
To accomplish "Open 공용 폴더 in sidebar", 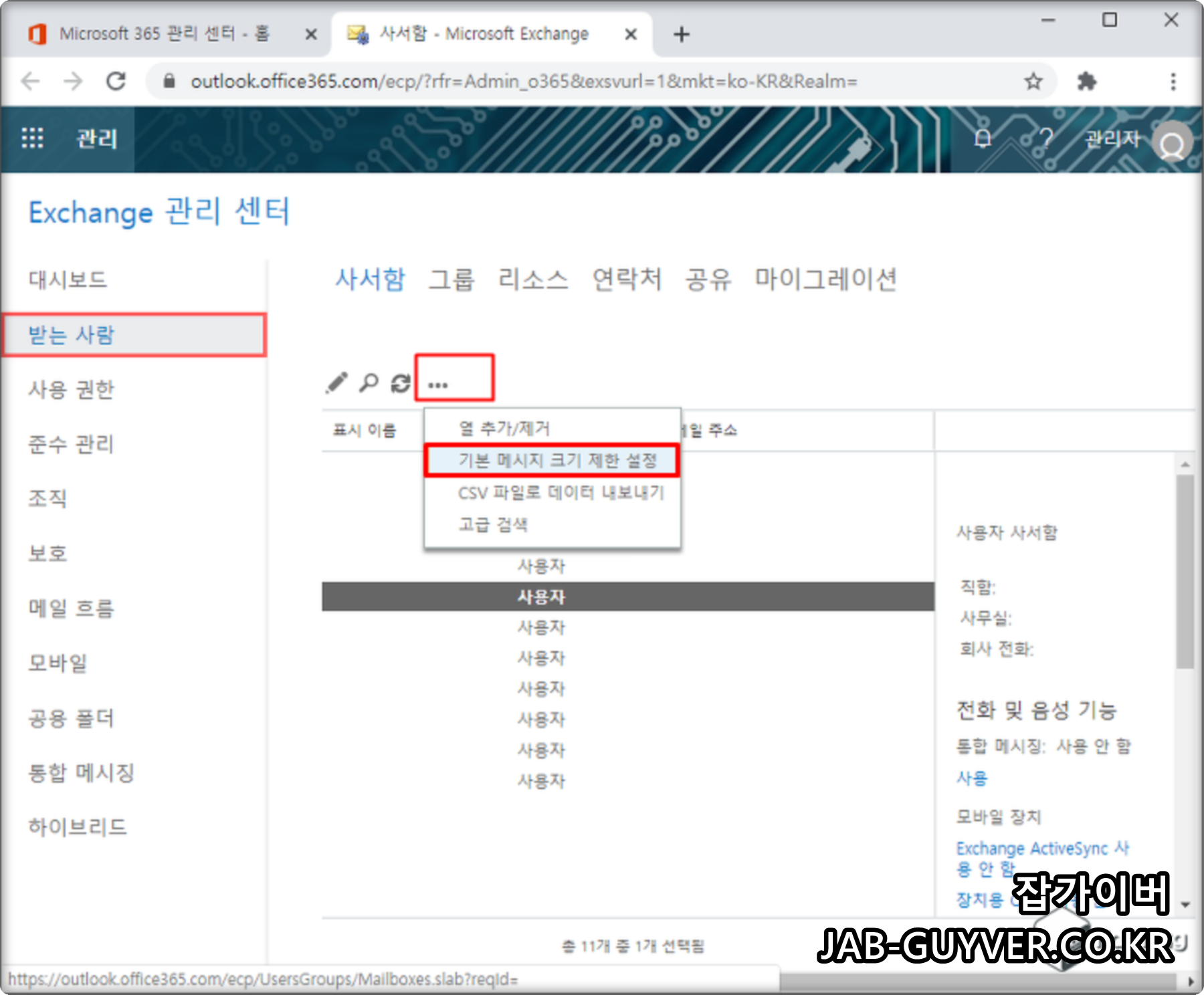I will coord(71,718).
